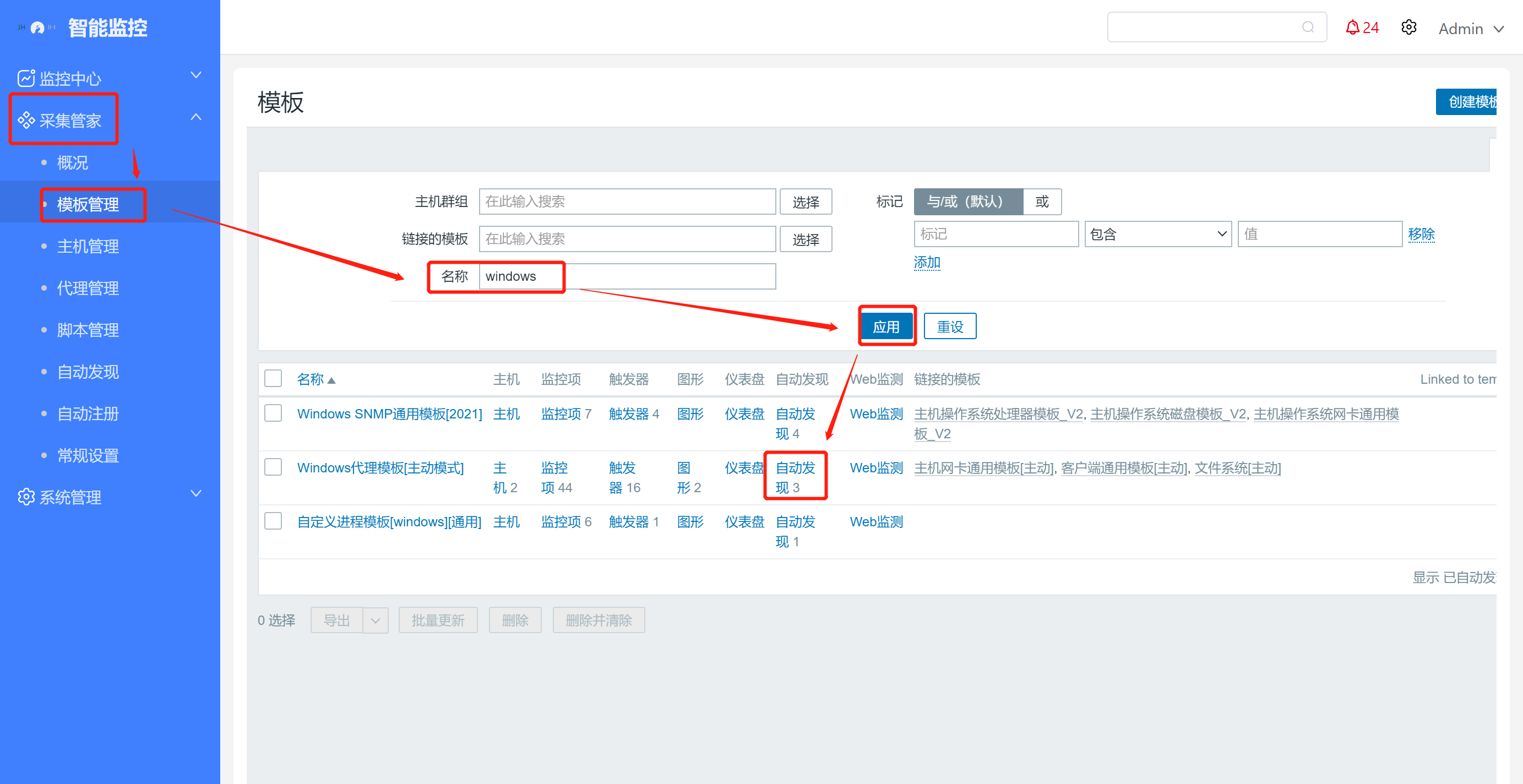Click the 删除并清除 button
Viewport: 1523px width, 784px height.
pyautogui.click(x=599, y=620)
